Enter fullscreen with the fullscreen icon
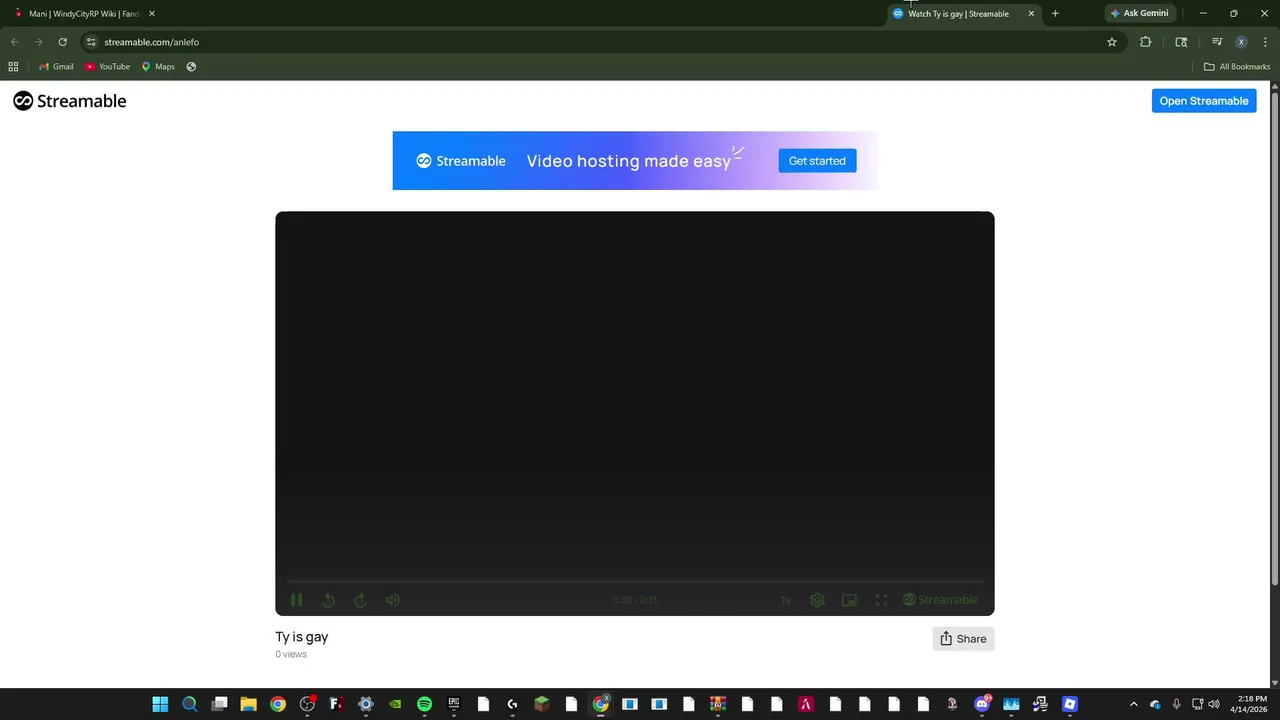This screenshot has height=720, width=1280. 881,600
